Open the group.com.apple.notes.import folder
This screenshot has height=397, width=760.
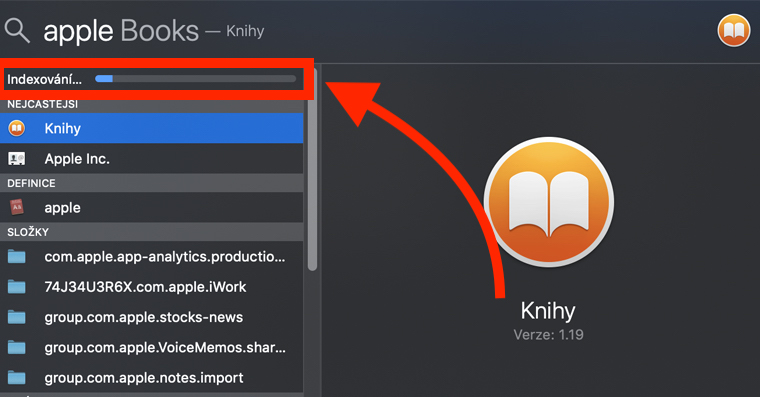(x=152, y=378)
